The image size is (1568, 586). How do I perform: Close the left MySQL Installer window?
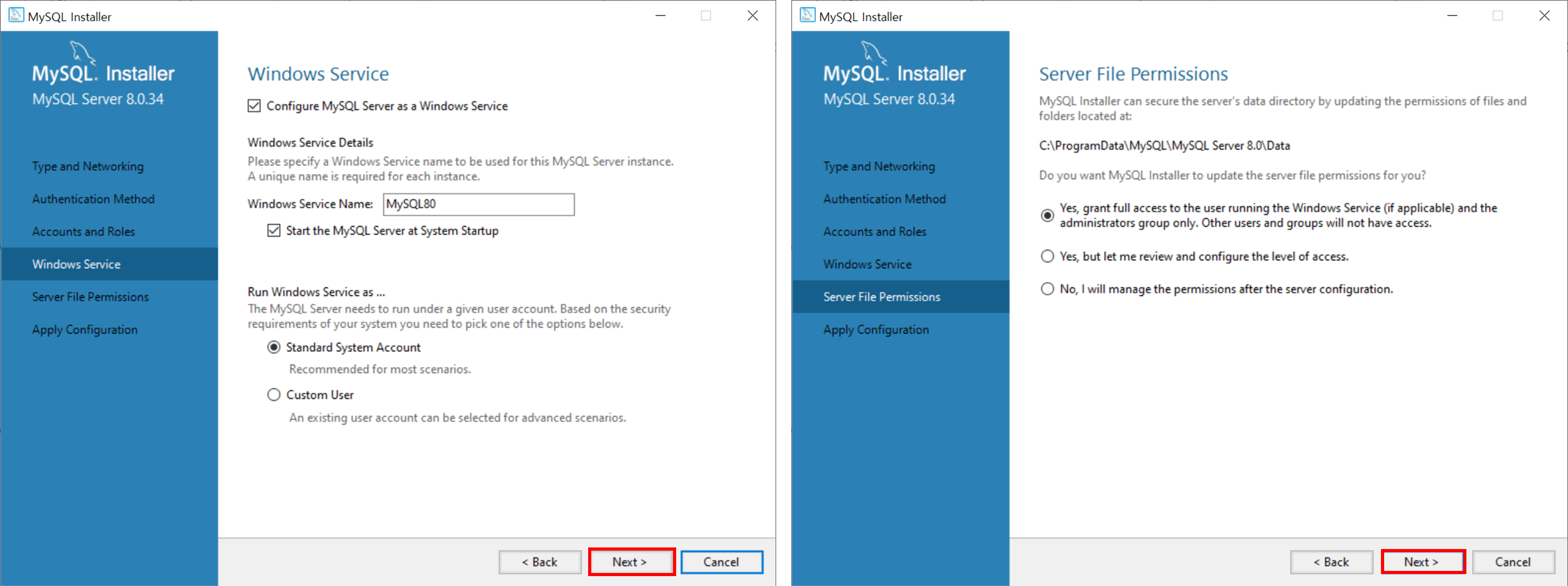point(752,16)
